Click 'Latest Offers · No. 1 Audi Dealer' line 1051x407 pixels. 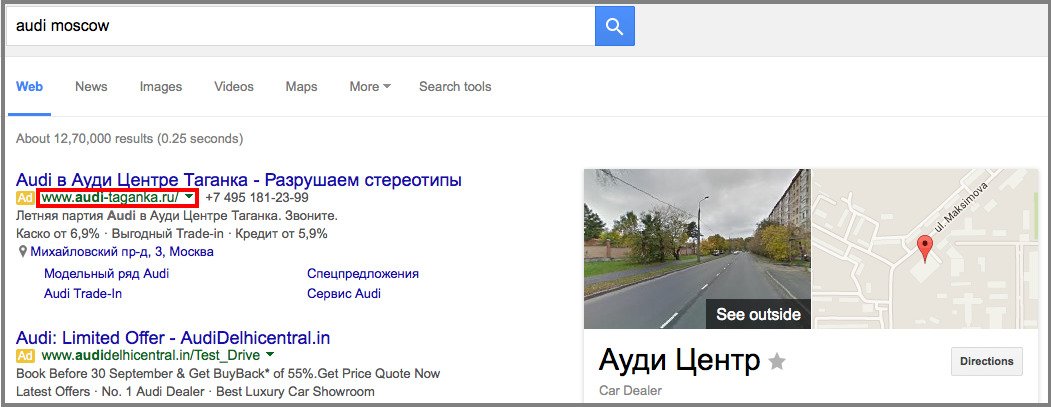coord(195,391)
